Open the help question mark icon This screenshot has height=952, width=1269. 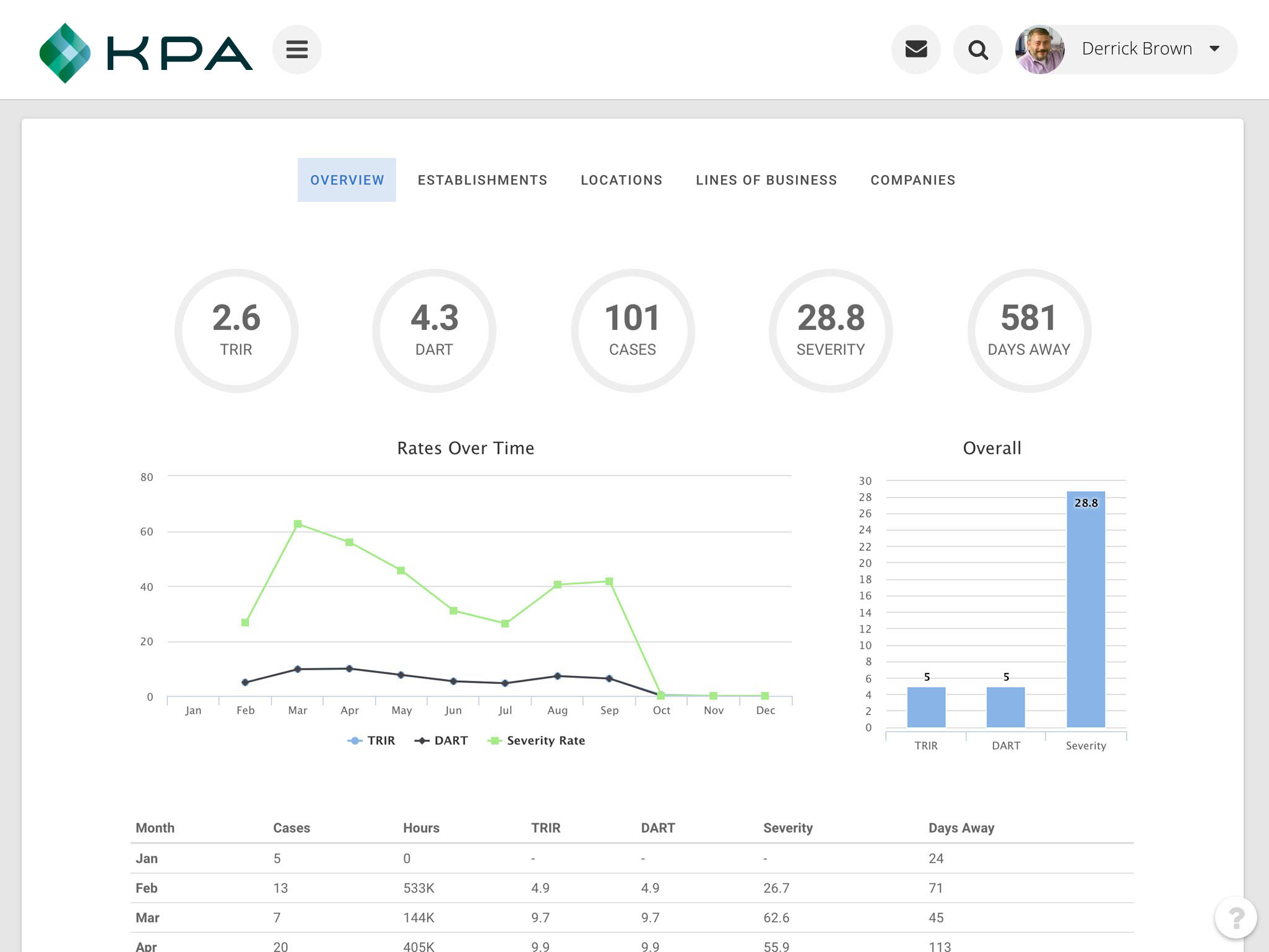coord(1235,917)
